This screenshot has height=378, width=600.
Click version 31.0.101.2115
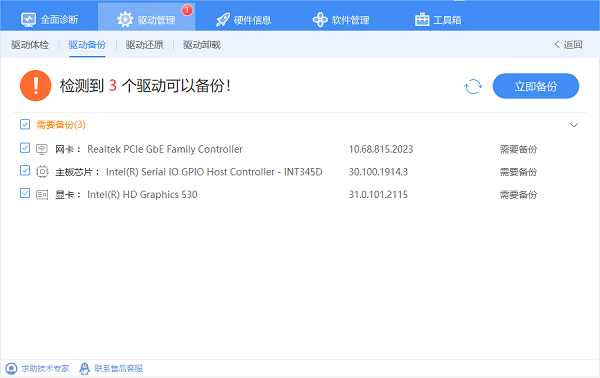378,195
